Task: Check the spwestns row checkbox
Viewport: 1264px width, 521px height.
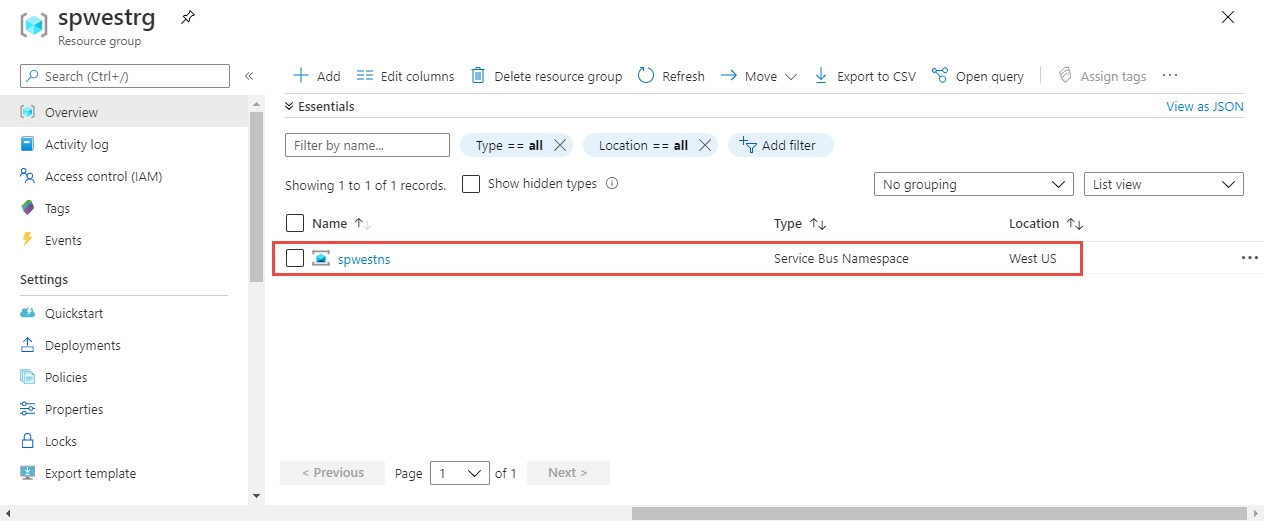Action: [295, 258]
